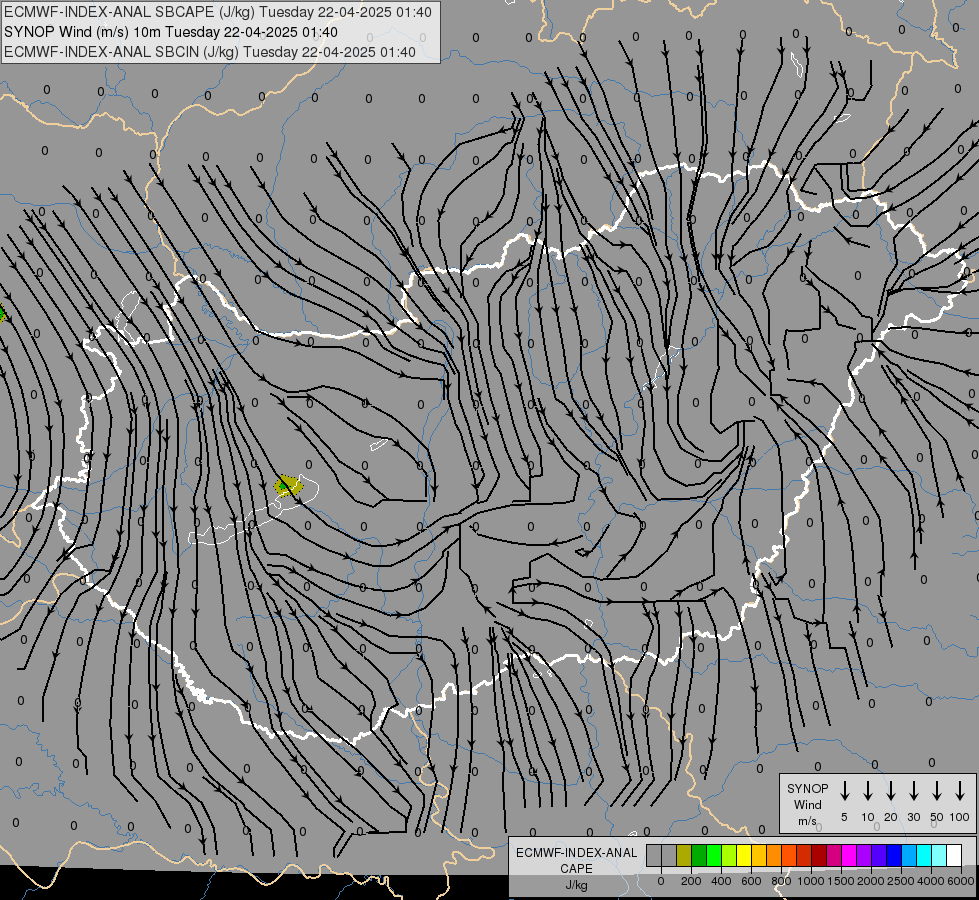Click the SYNOP Wind (m/s) 10m title line

coord(170,32)
